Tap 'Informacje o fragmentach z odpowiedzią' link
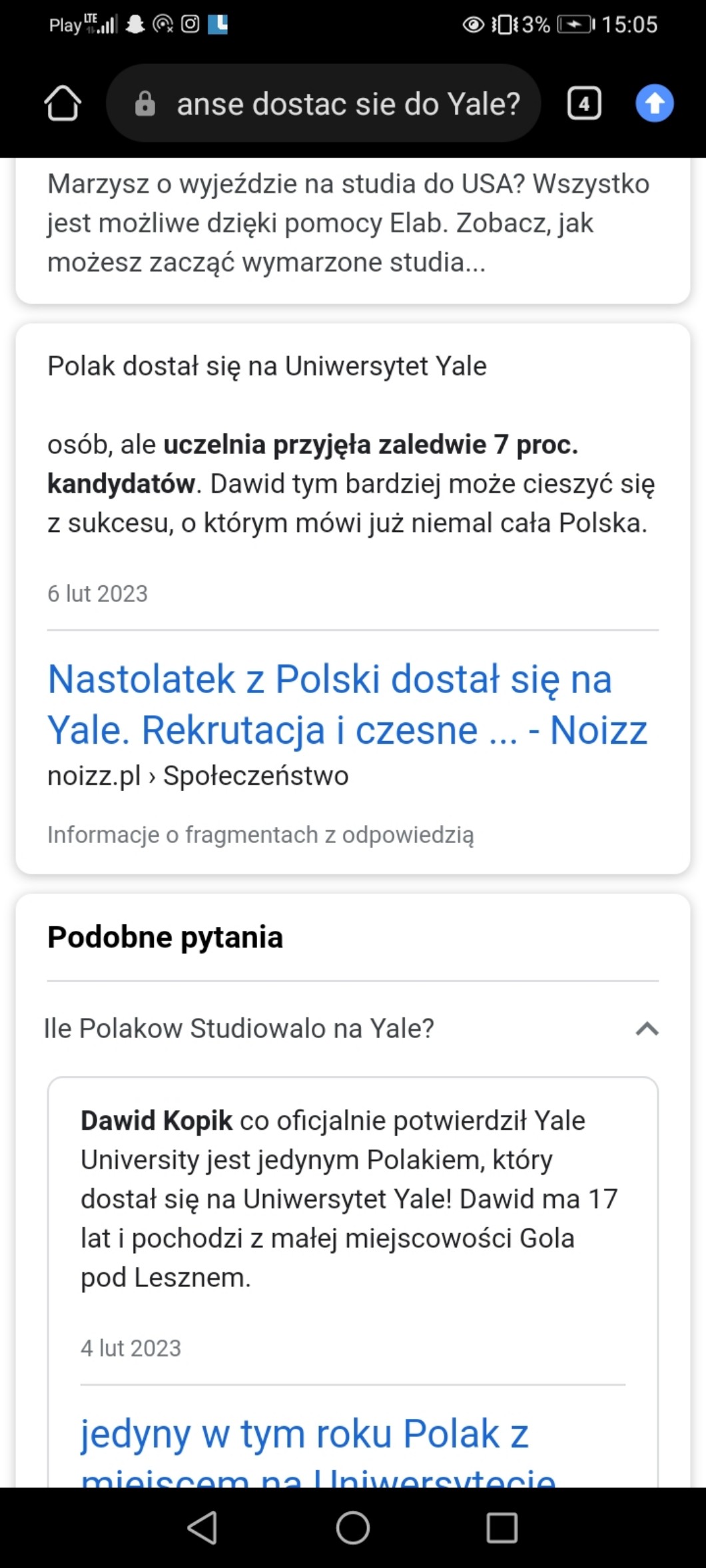706x1568 pixels. (x=260, y=834)
